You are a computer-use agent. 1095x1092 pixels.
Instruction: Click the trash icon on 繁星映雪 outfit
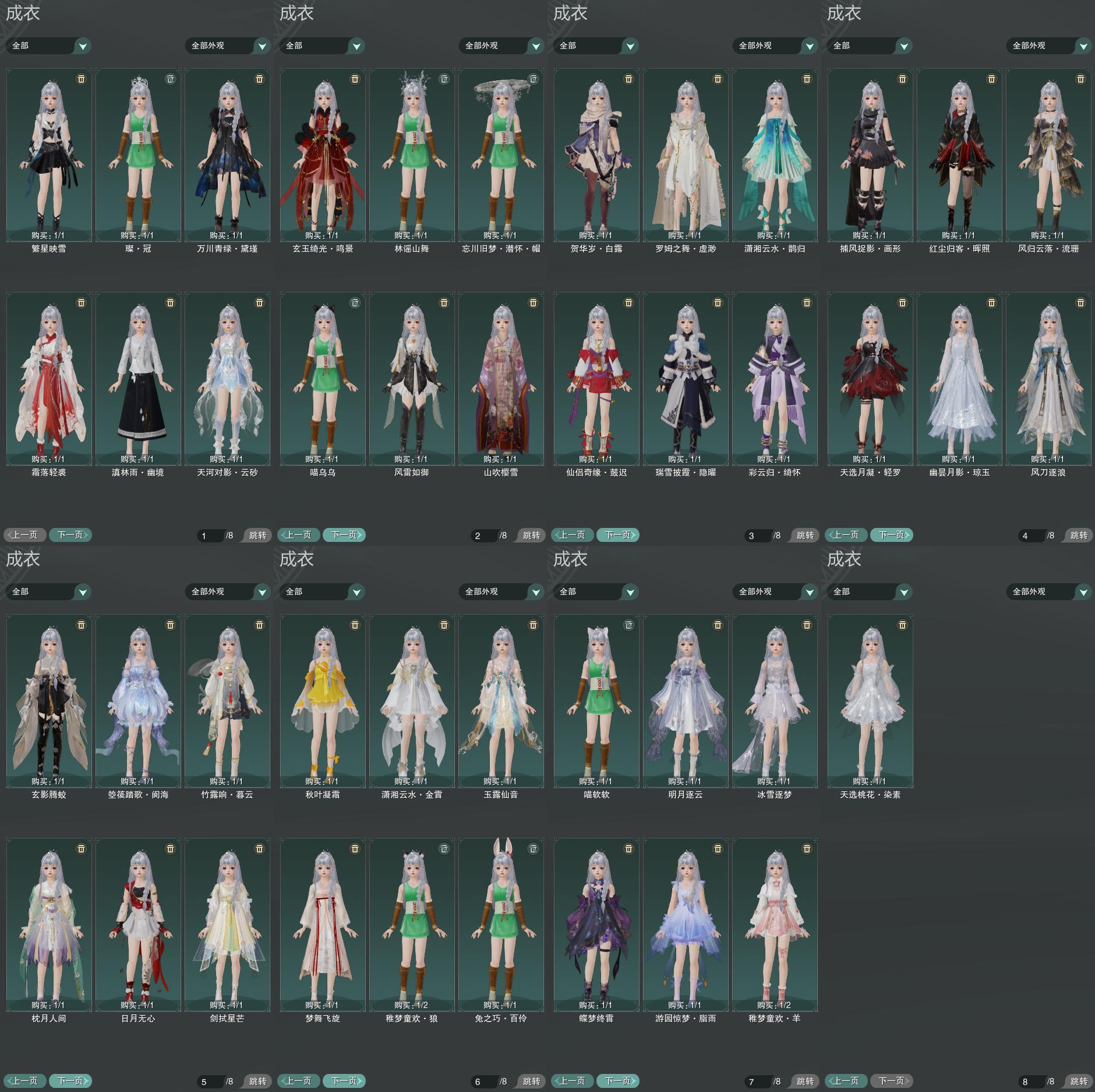pos(81,79)
